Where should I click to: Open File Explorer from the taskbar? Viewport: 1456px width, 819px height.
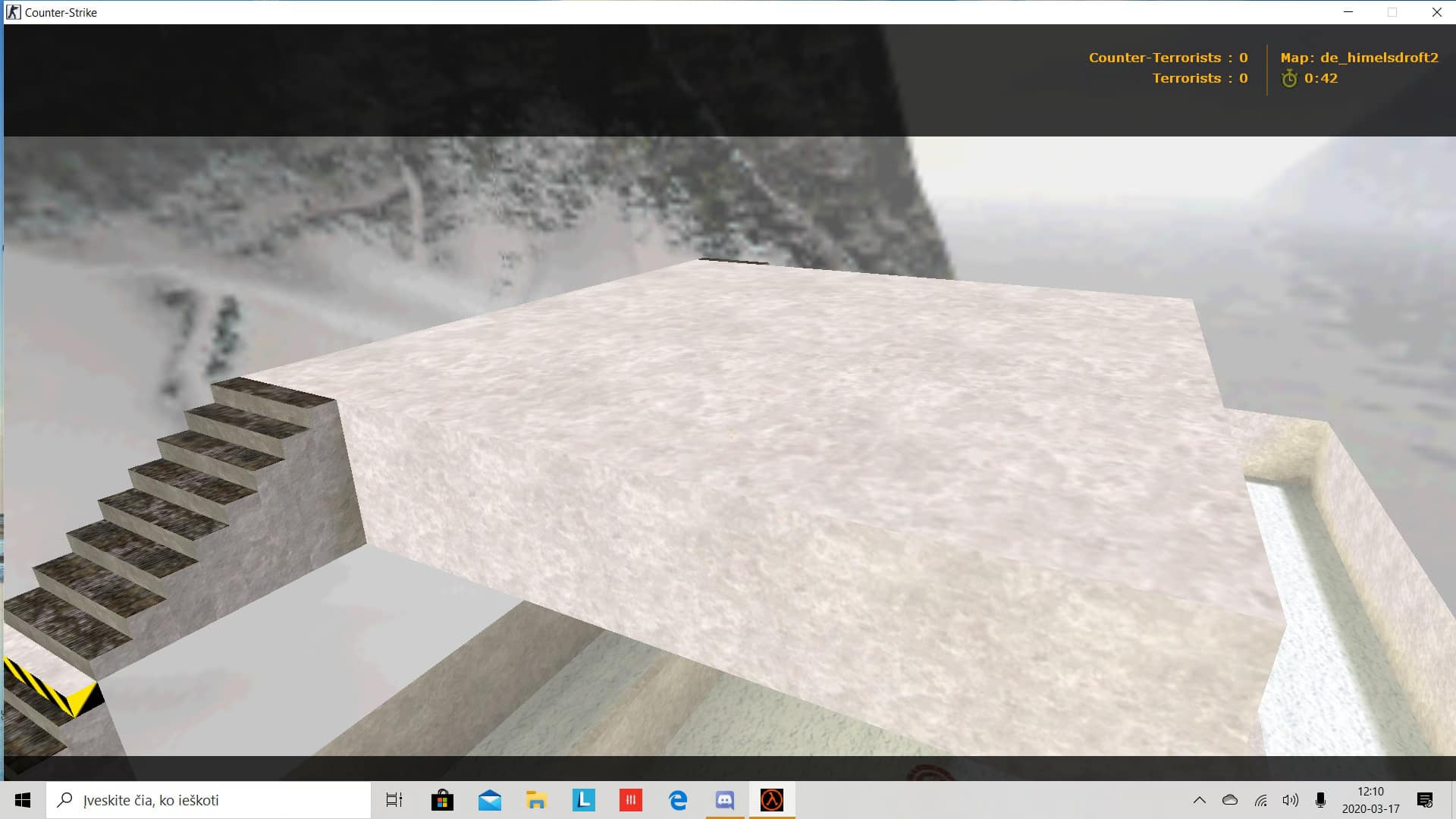(536, 800)
